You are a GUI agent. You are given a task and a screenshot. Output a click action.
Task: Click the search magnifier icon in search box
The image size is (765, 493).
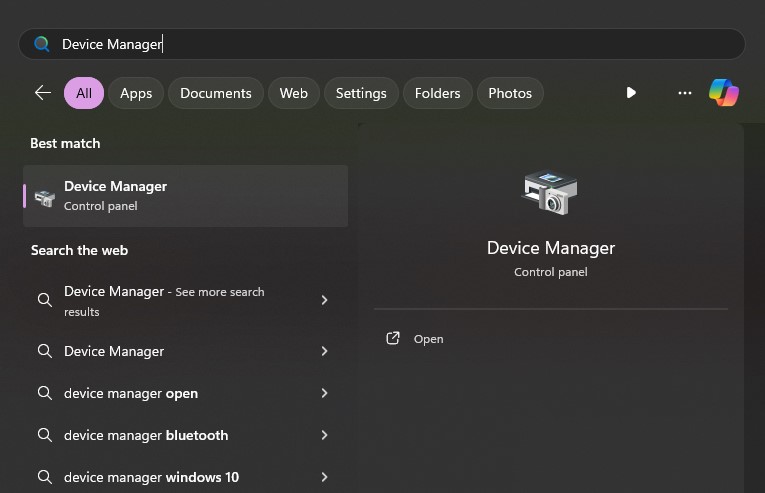tap(42, 44)
